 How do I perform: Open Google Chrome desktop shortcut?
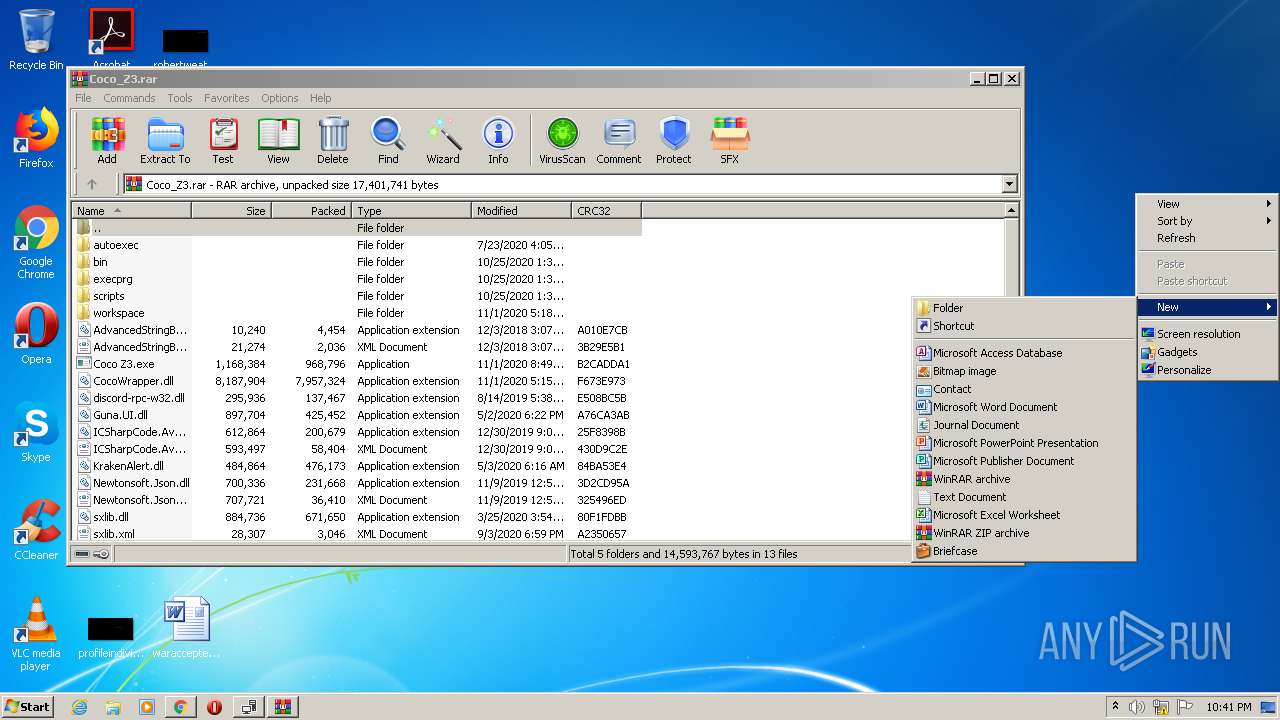click(36, 243)
